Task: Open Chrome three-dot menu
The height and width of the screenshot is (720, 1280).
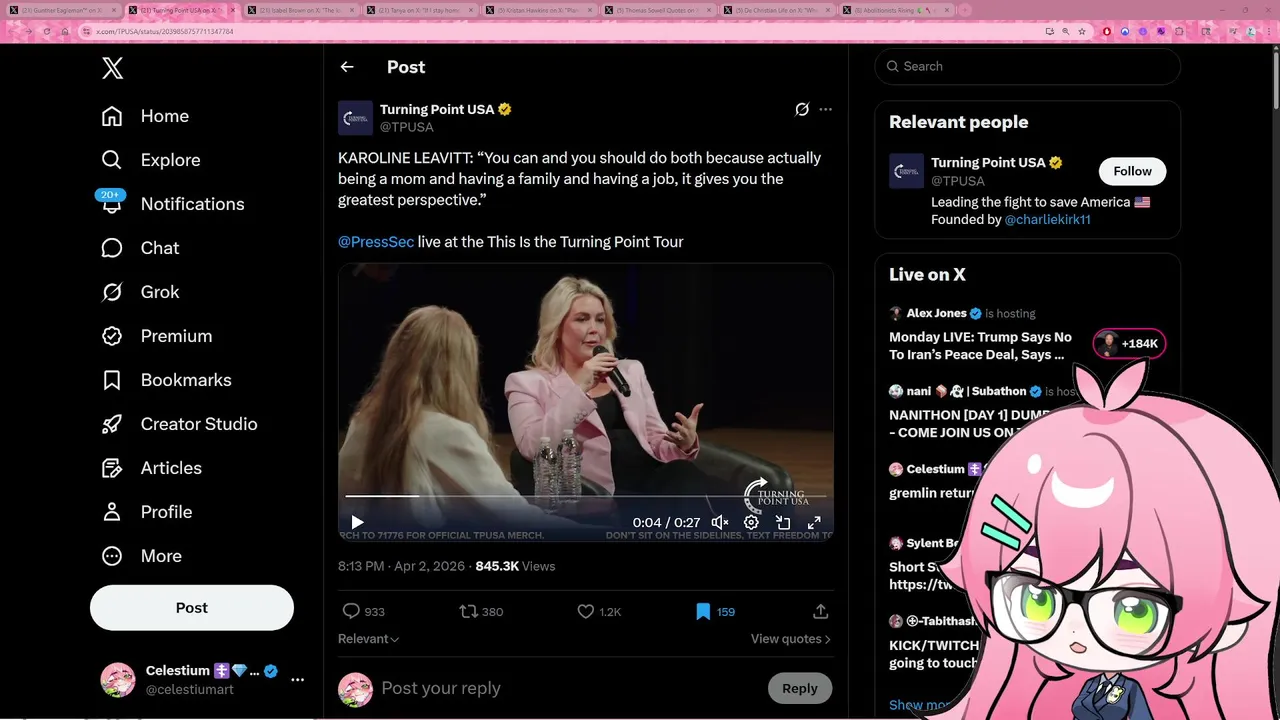Action: pos(1268,31)
